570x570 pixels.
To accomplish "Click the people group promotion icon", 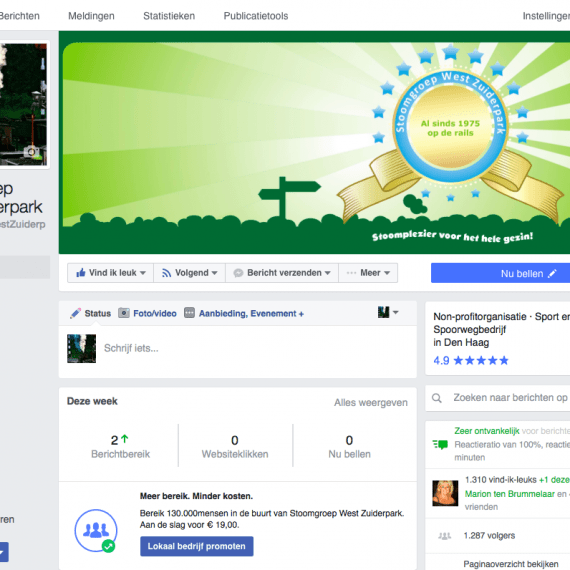I will 96,531.
